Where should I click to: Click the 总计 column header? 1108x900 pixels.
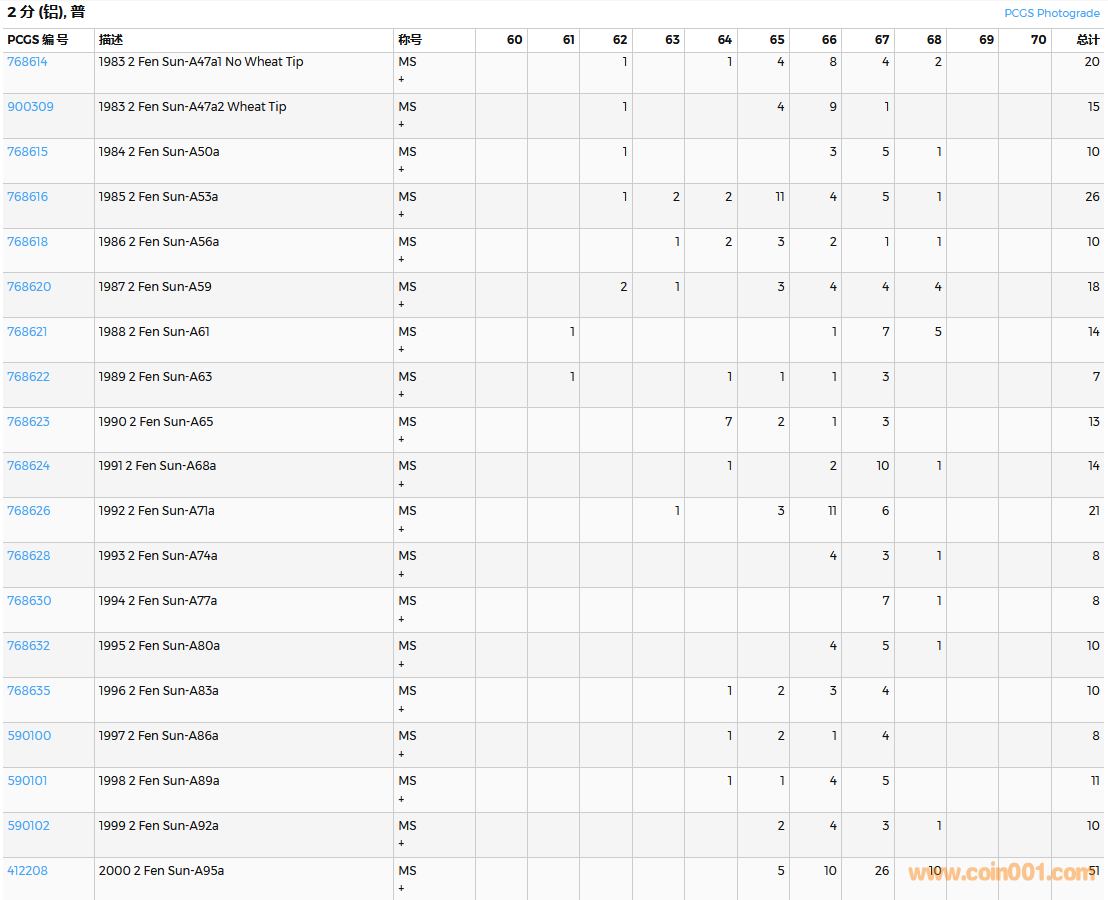coord(1087,40)
